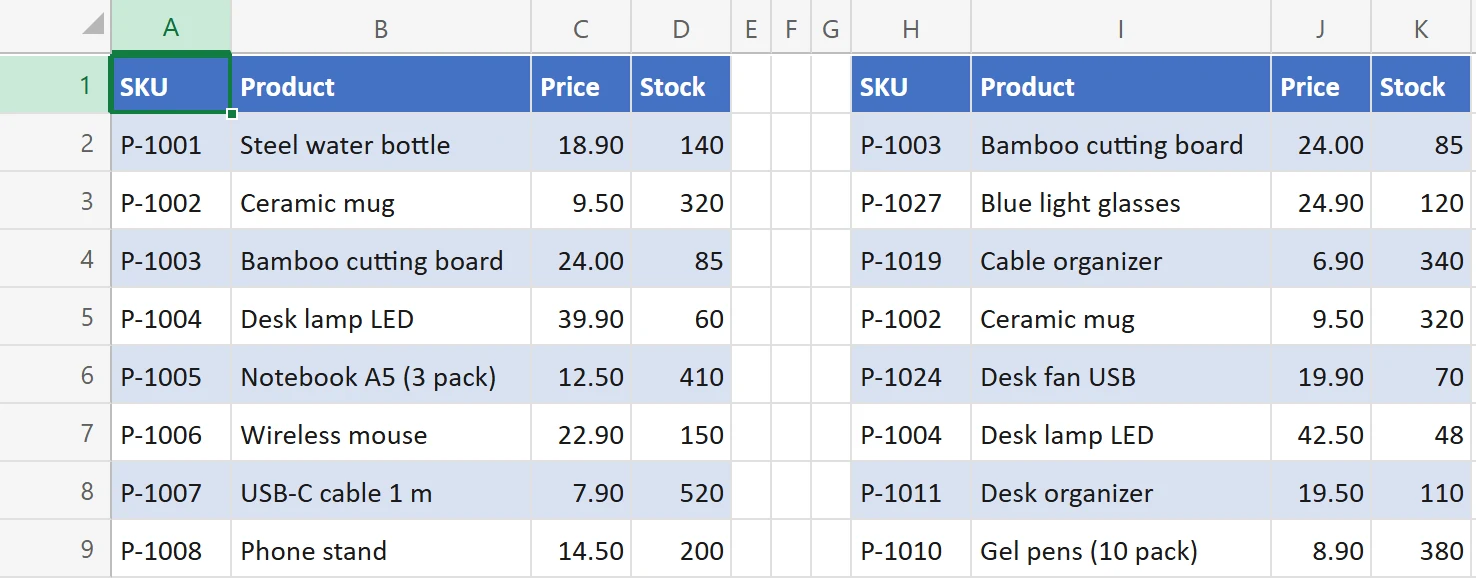Select the P-1005 cell
The height and width of the screenshot is (578, 1476).
[171, 375]
